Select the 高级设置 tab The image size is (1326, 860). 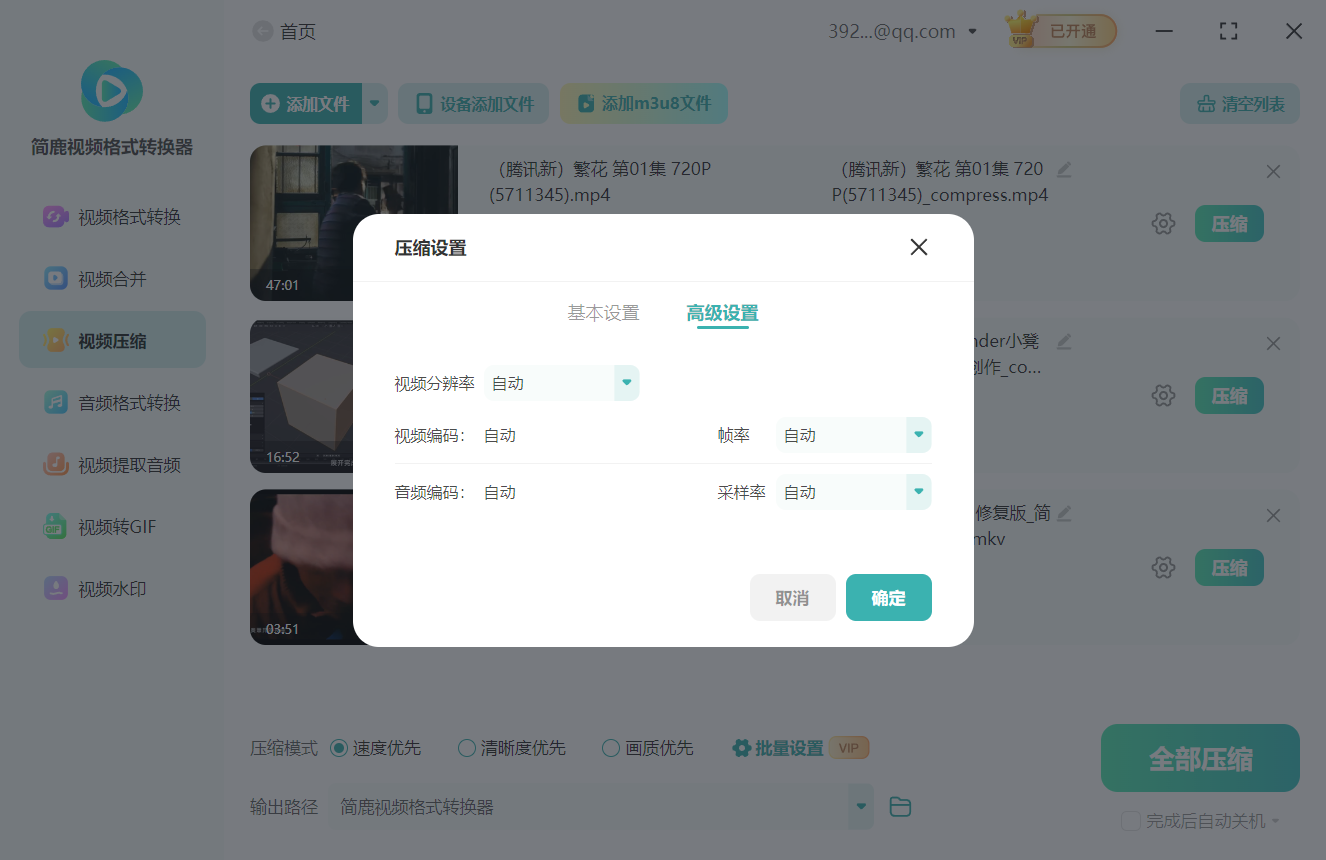coord(722,312)
